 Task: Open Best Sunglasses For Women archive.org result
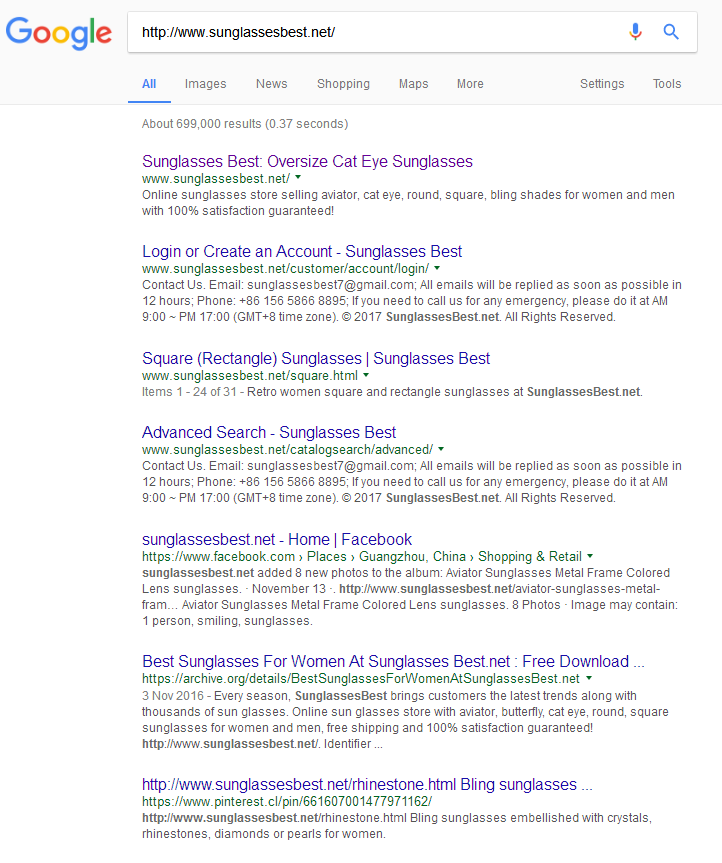[x=393, y=661]
